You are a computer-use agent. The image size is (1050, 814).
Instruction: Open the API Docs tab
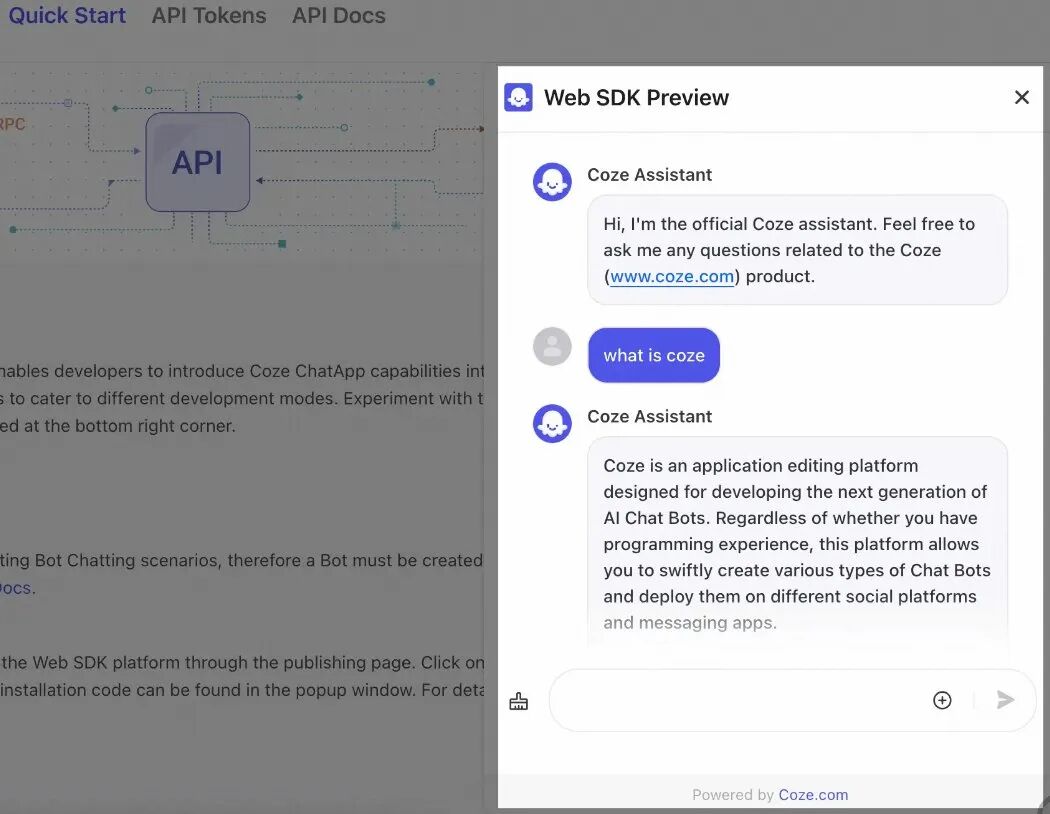[339, 15]
